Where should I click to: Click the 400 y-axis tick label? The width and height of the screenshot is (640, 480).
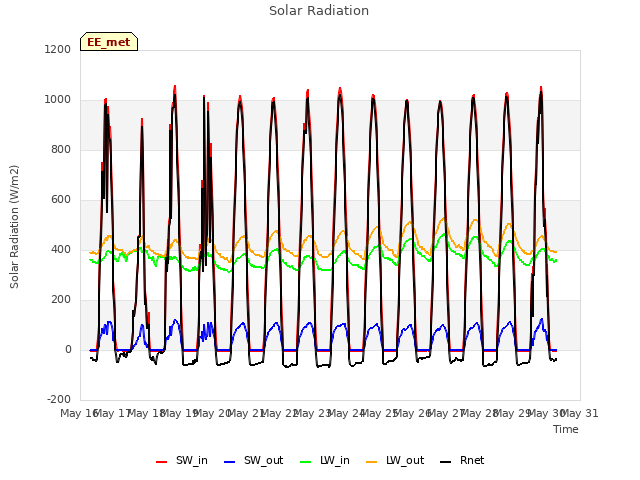(x=61, y=249)
